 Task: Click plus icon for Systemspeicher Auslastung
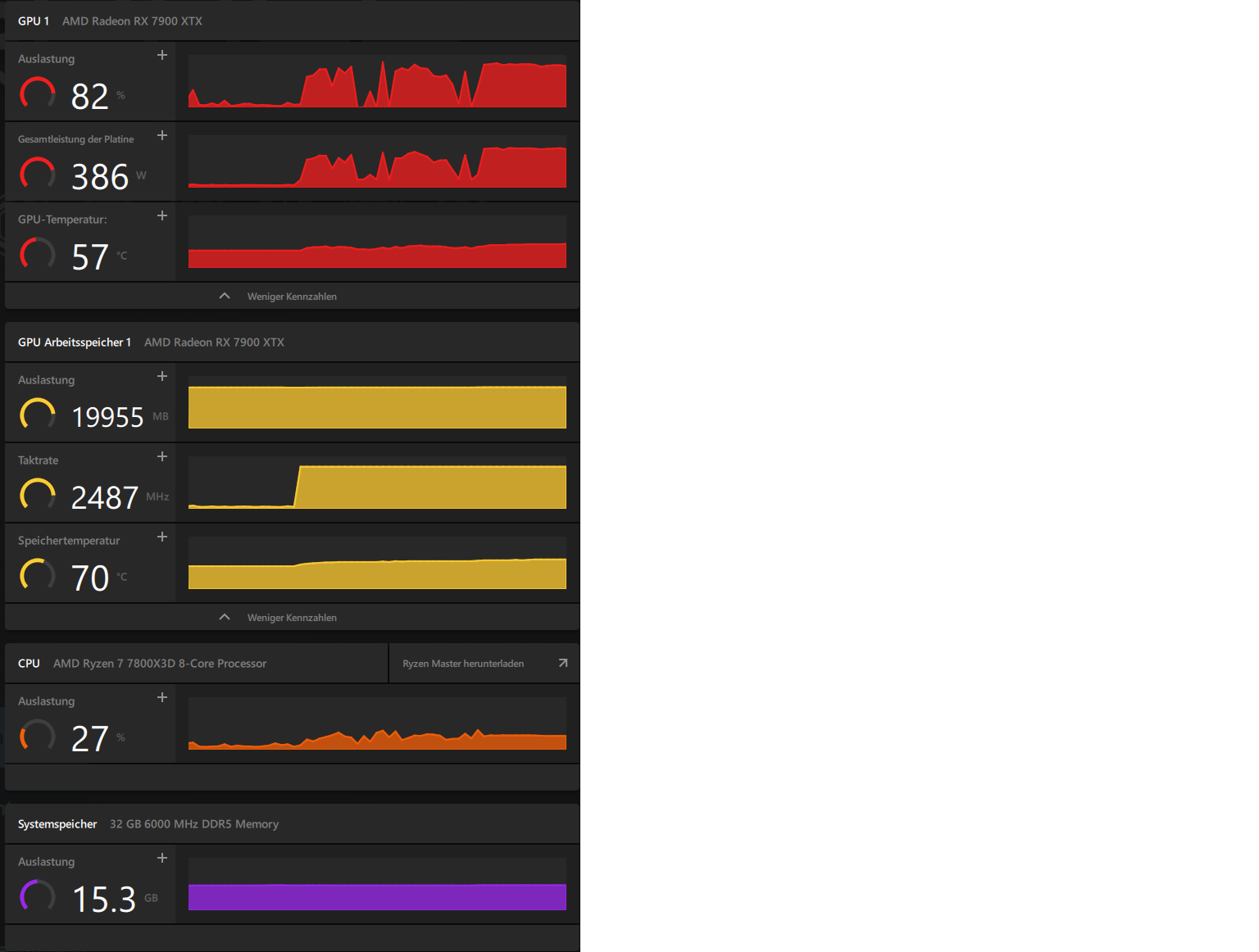pos(162,858)
